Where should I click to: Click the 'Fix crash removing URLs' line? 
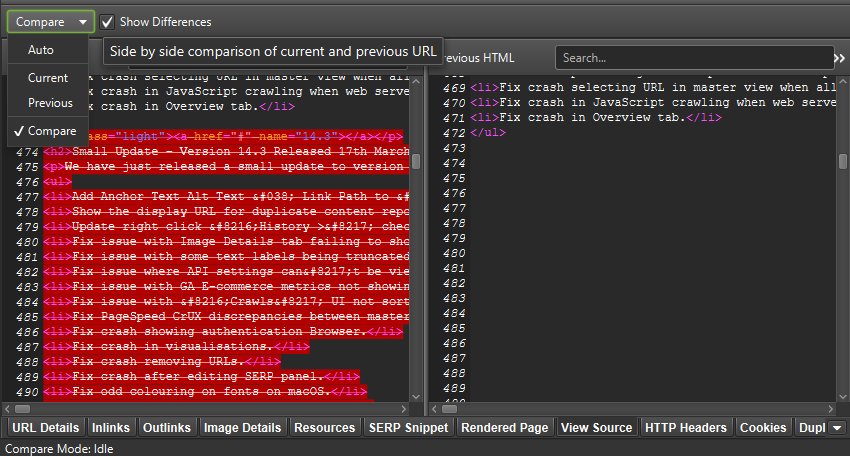162,361
